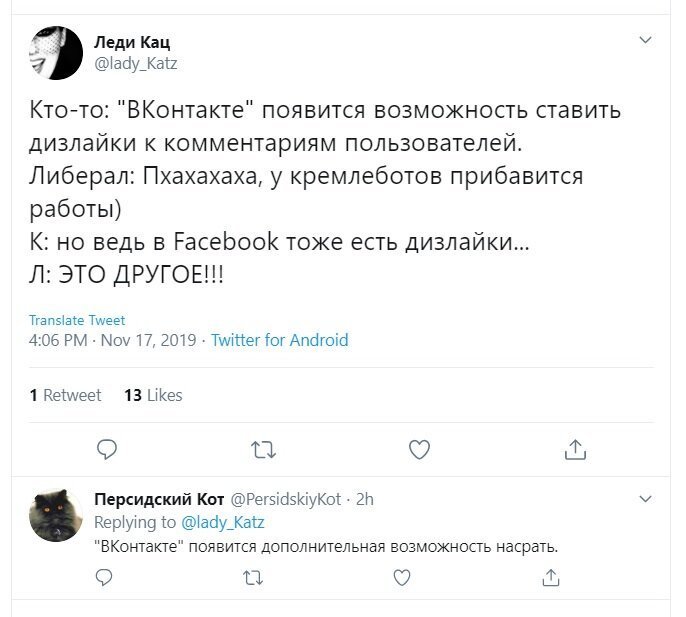
Task: Open the Twitter for Android link
Action: (x=280, y=340)
